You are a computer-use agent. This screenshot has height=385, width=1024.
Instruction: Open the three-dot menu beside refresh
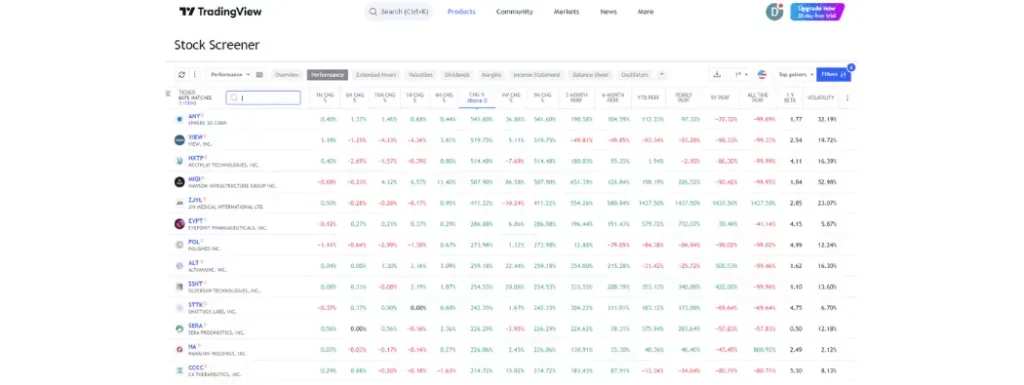(x=194, y=75)
